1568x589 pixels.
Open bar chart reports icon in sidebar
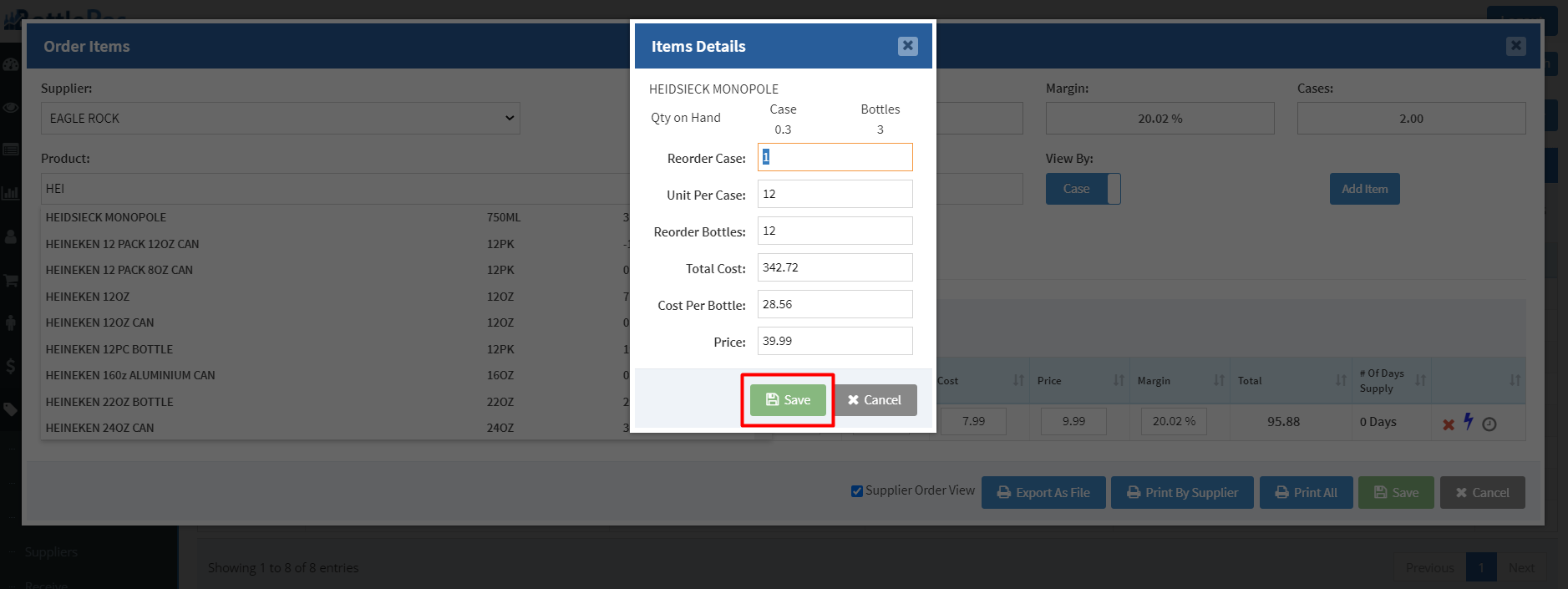(x=10, y=193)
